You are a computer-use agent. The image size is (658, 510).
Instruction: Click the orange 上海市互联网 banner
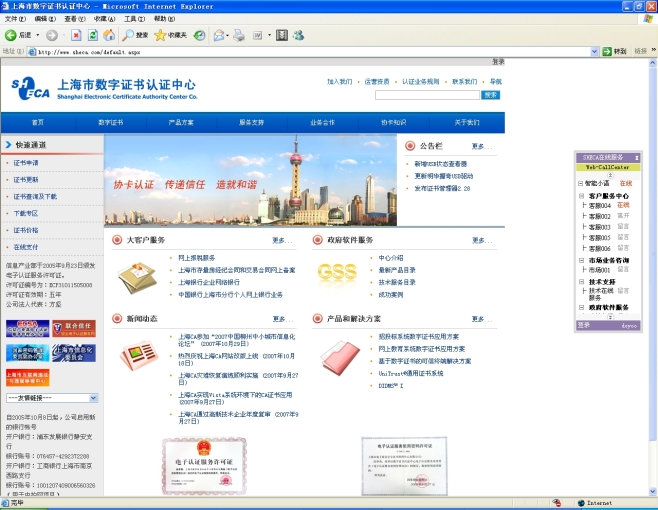click(28, 377)
